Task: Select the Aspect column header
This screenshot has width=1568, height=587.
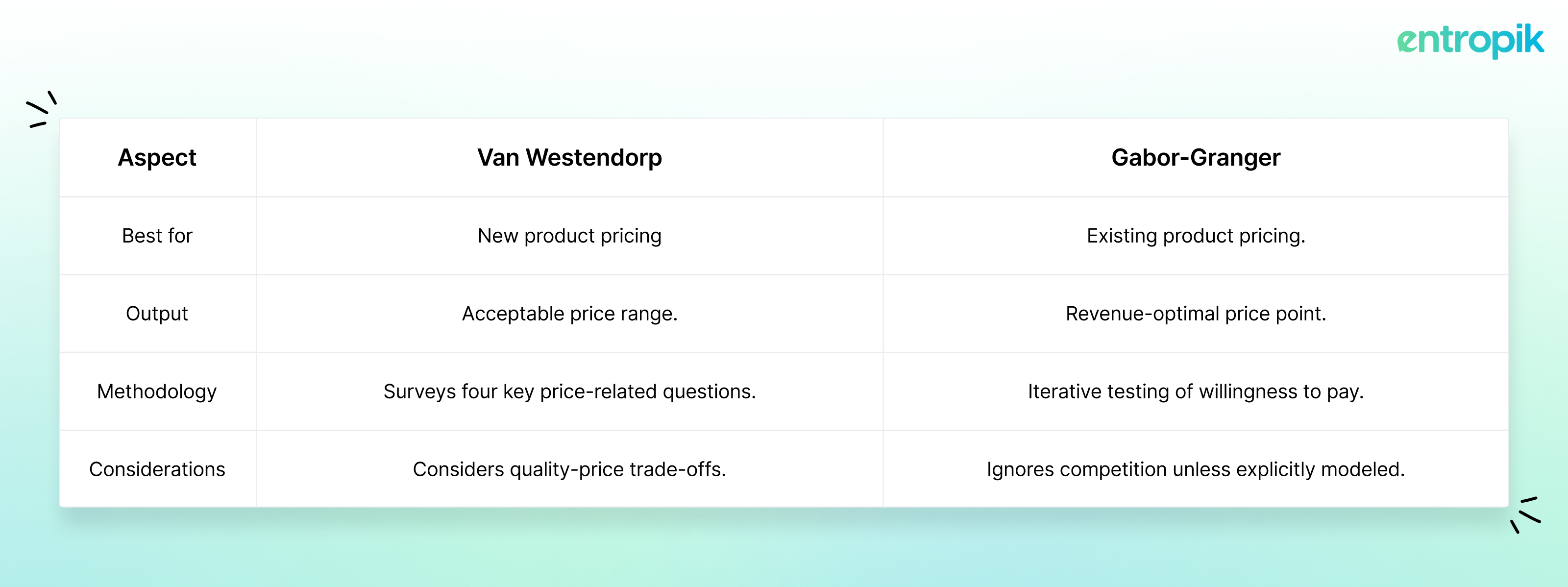Action: point(157,158)
